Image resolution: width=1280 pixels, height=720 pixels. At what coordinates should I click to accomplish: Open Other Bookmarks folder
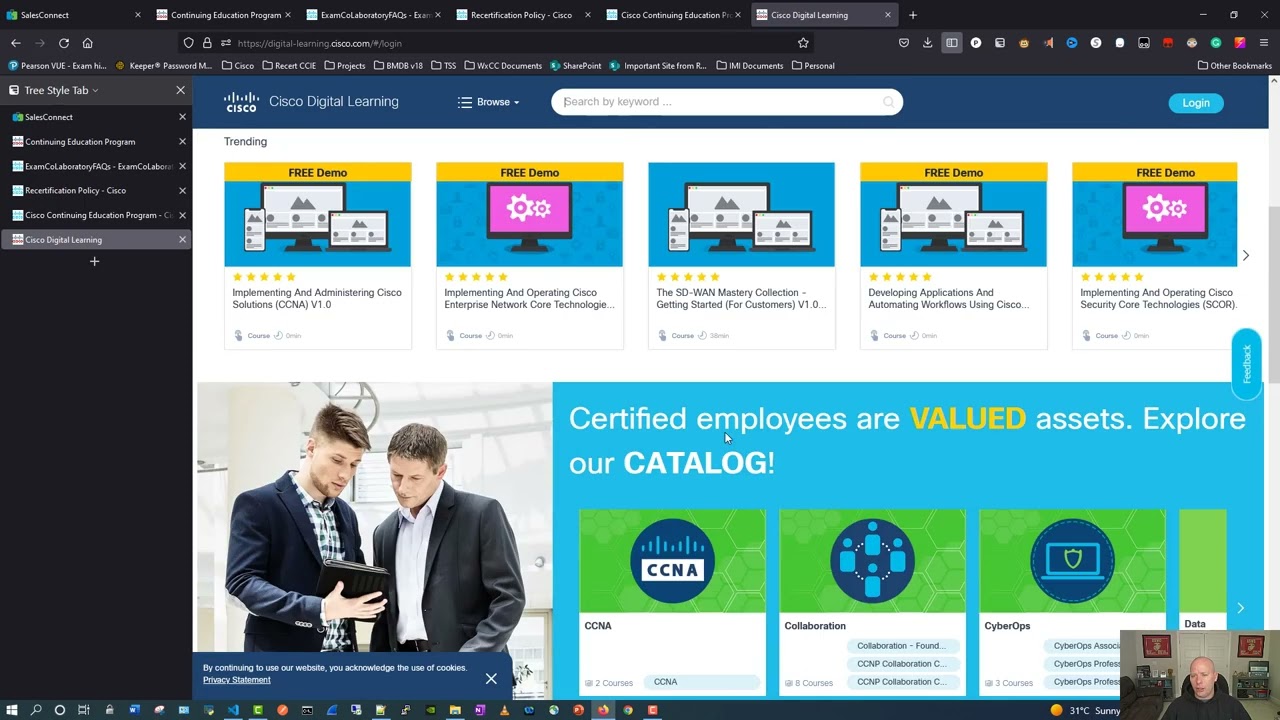1235,66
